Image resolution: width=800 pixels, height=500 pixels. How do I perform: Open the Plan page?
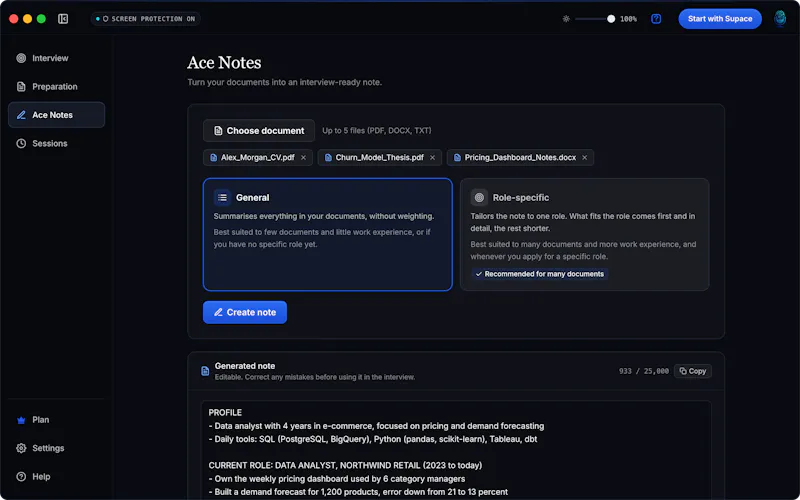(56, 420)
